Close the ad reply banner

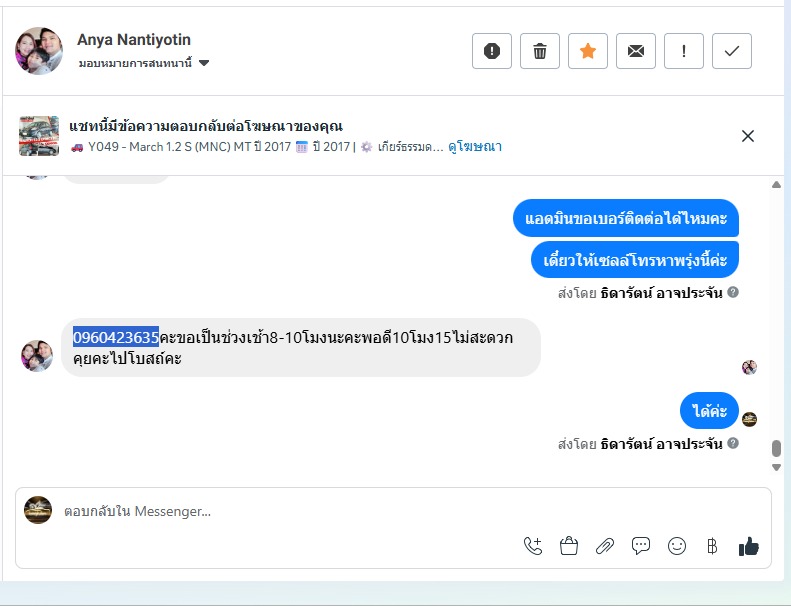(748, 136)
